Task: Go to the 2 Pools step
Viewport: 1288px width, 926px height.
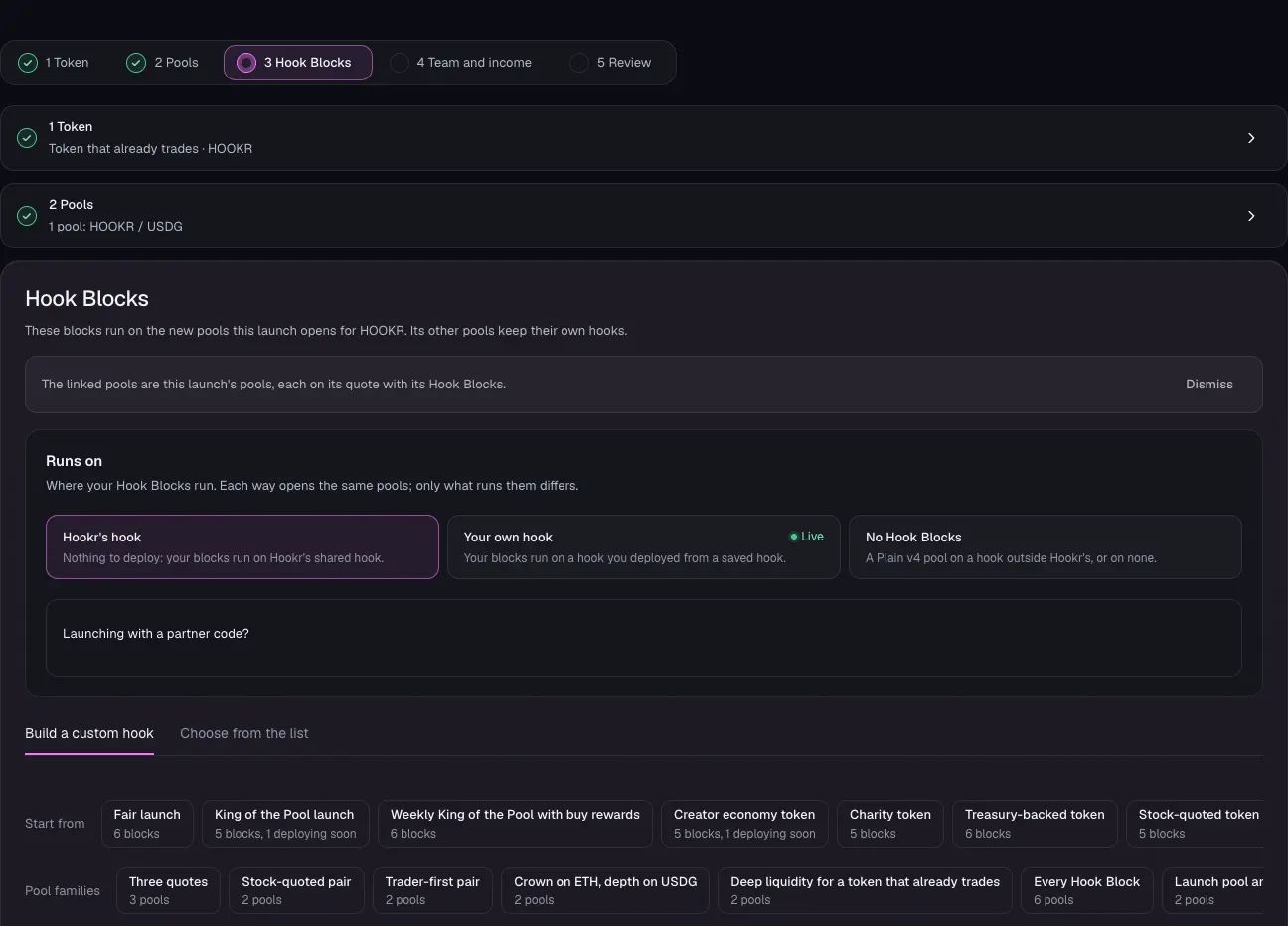Action: click(x=164, y=63)
